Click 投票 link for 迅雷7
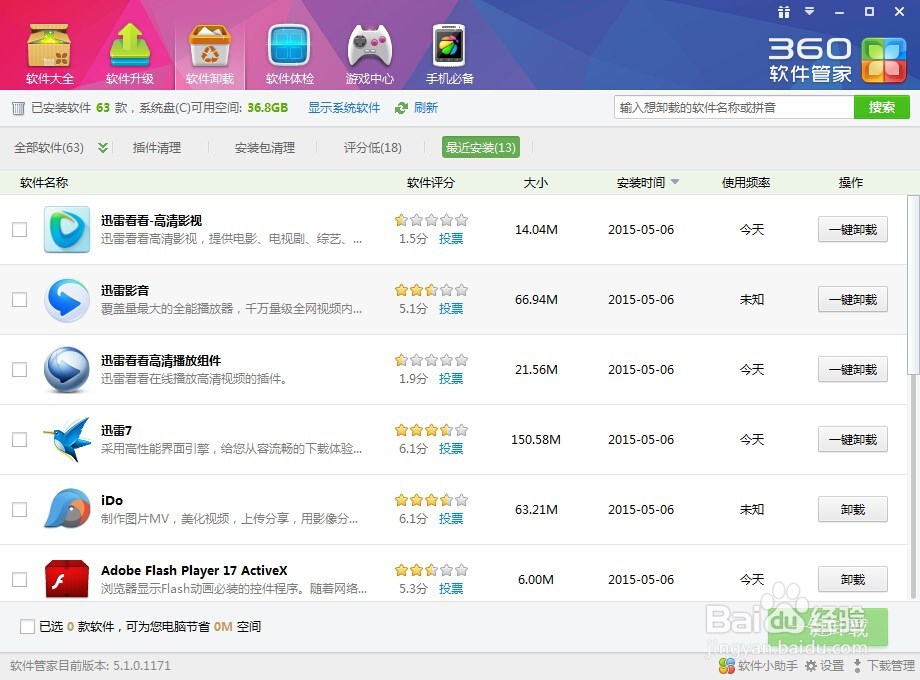 (451, 449)
